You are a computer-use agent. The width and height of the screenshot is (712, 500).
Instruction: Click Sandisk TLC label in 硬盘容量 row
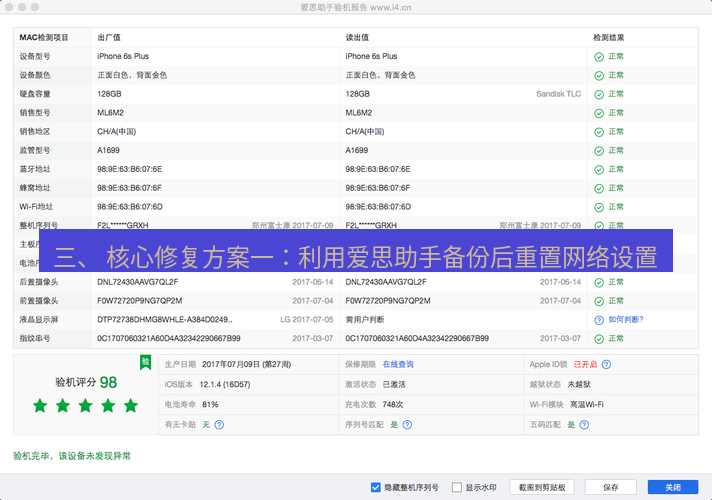point(559,94)
